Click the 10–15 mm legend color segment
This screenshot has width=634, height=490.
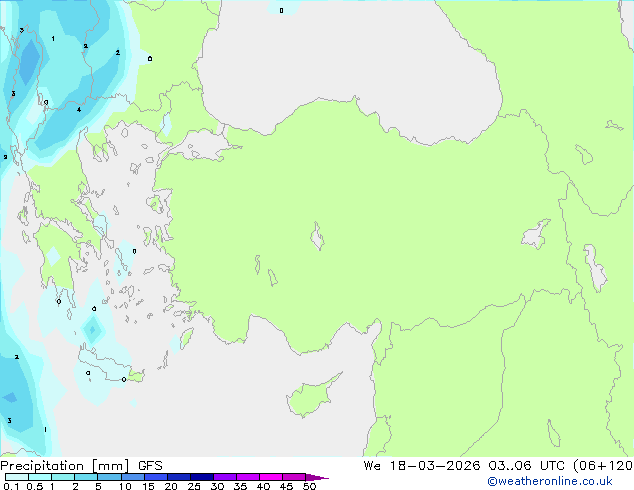[133, 477]
